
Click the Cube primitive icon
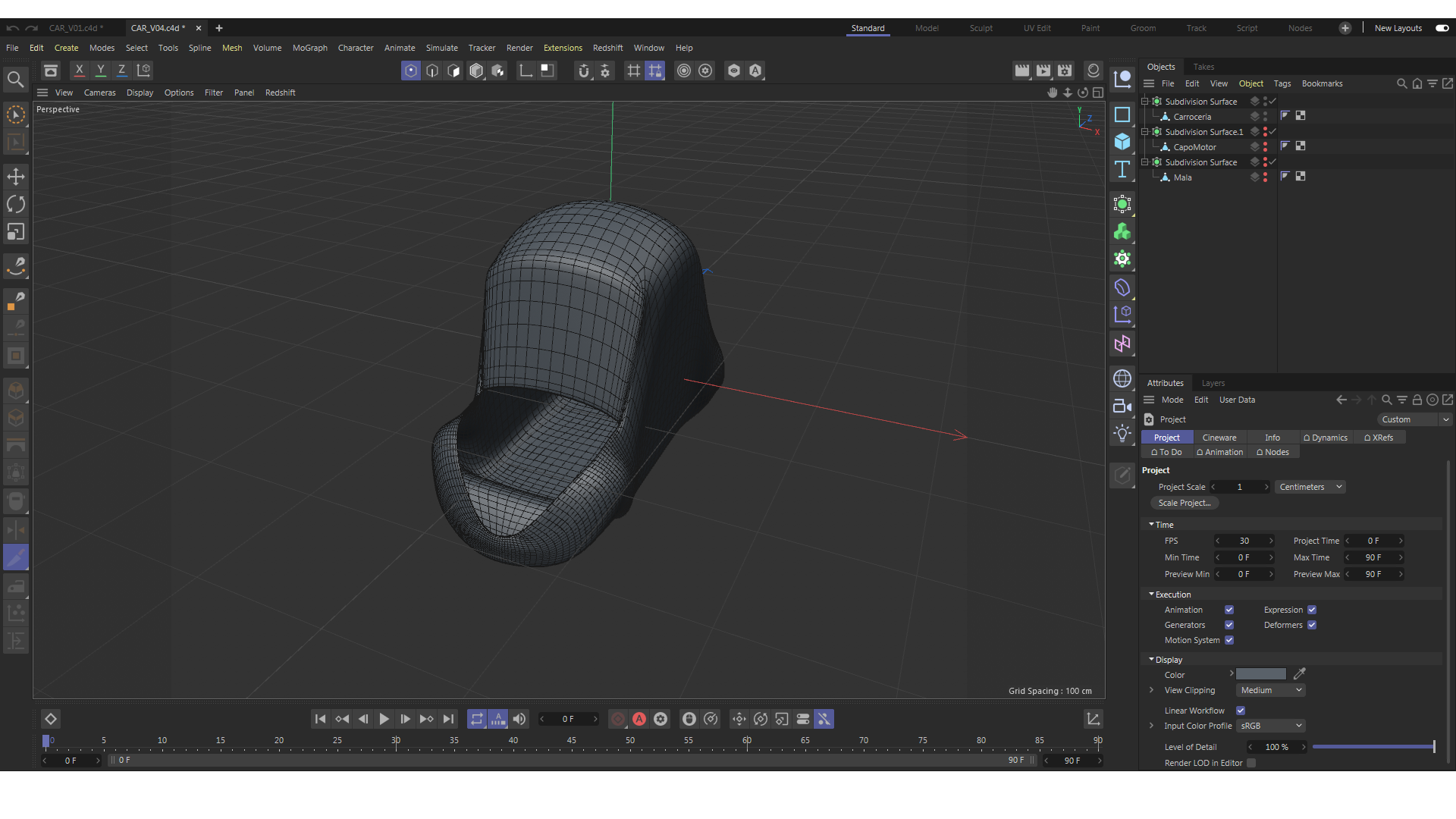pyautogui.click(x=1122, y=142)
